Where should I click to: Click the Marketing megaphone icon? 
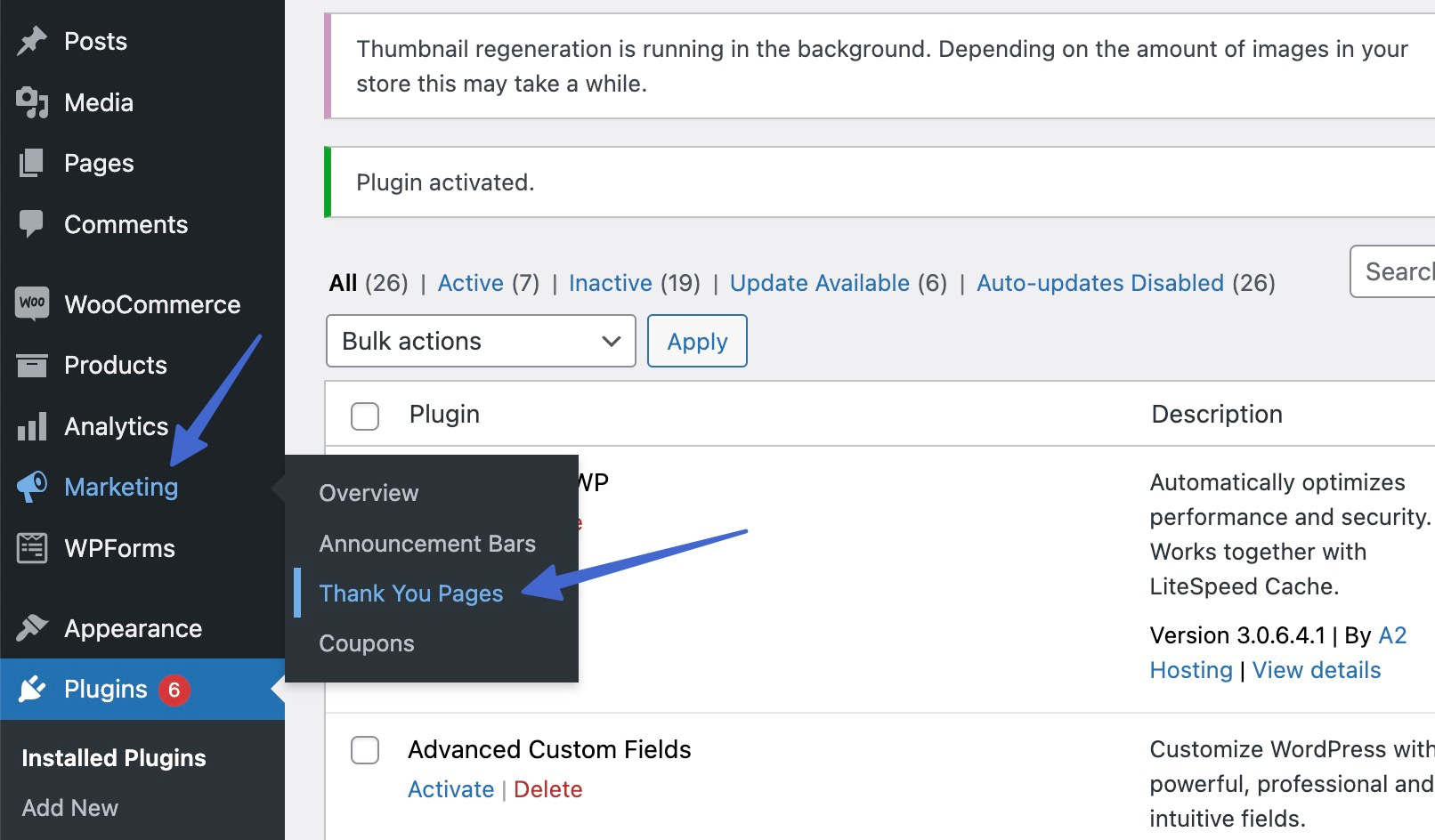32,487
